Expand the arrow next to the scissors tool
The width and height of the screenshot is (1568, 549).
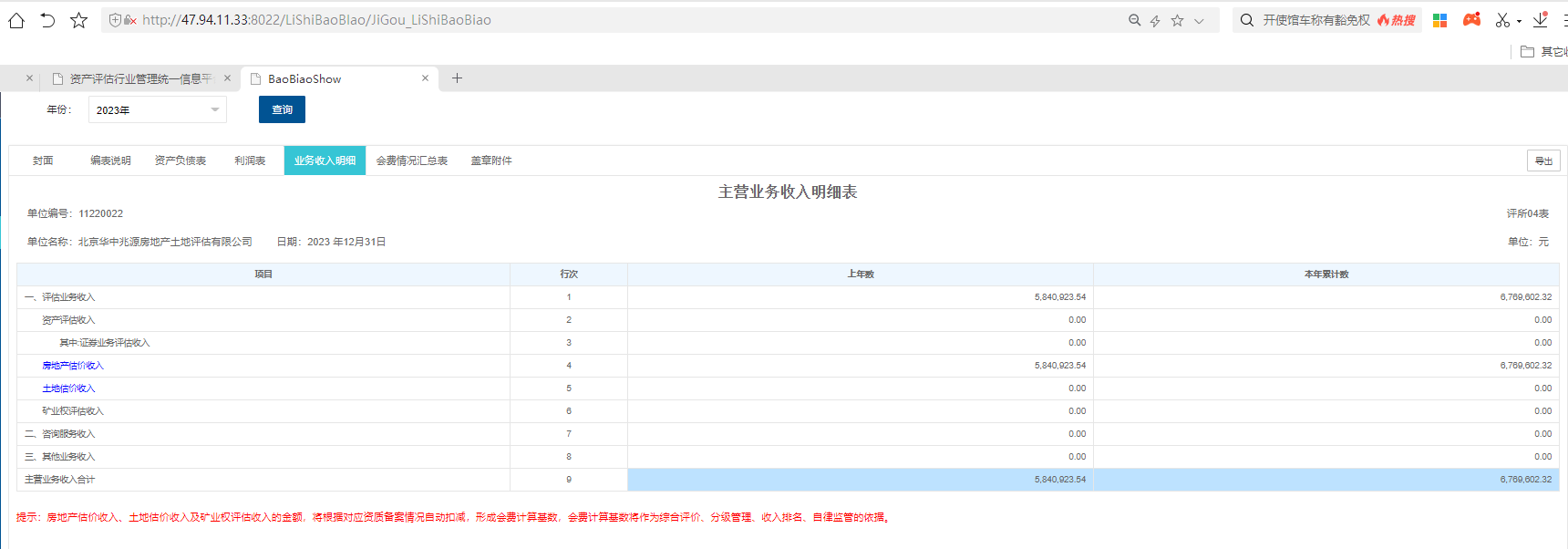tap(1519, 21)
